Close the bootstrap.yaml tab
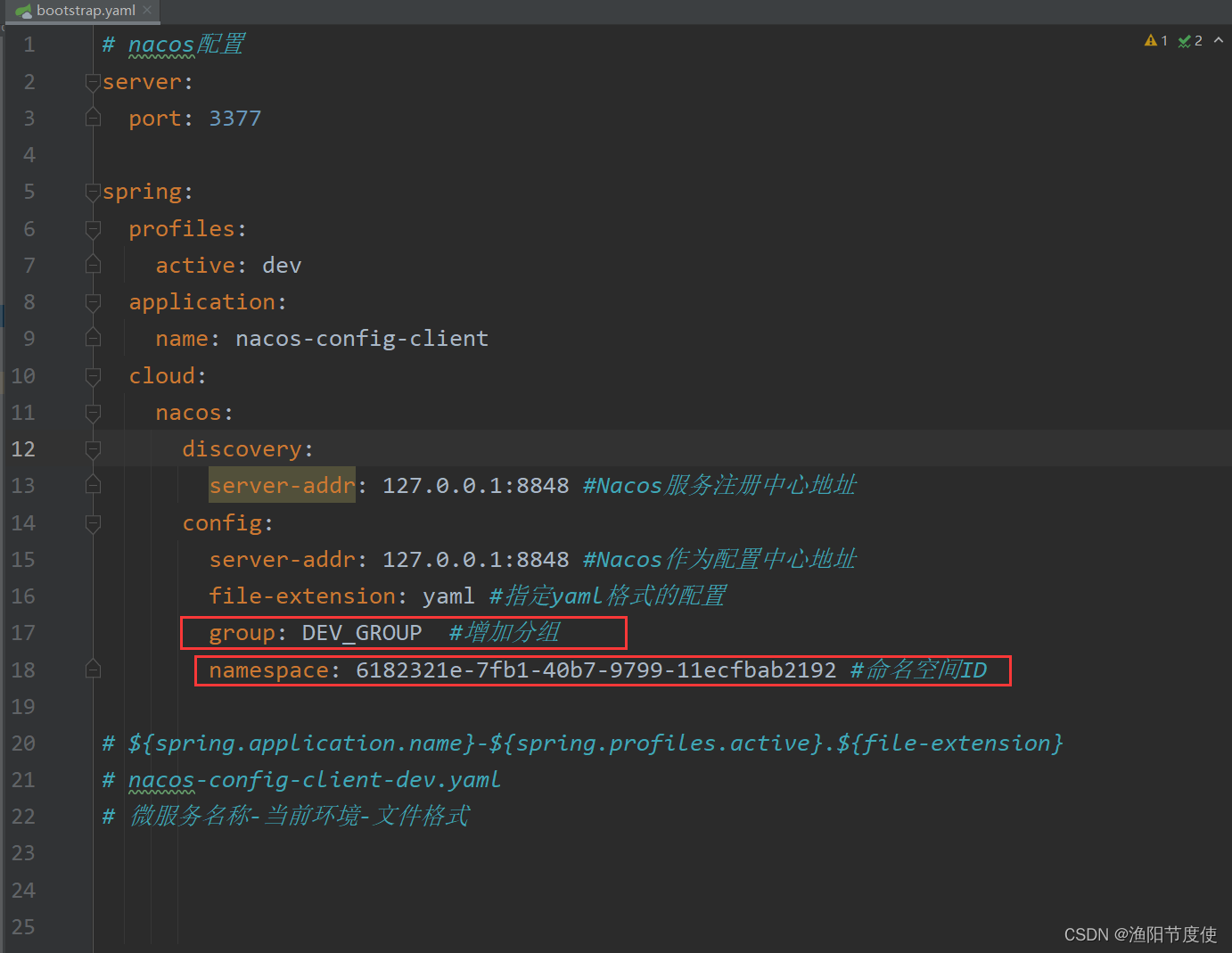The width and height of the screenshot is (1232, 953). coord(147,11)
